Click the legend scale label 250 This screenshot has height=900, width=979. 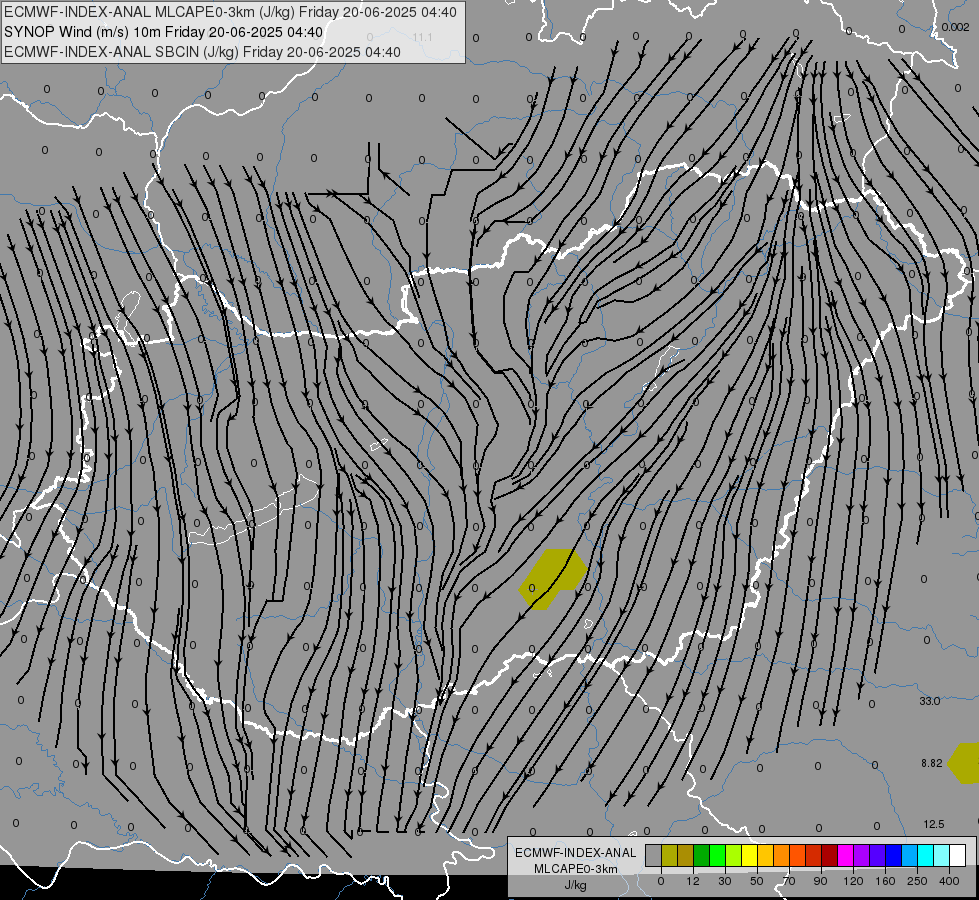click(x=917, y=881)
